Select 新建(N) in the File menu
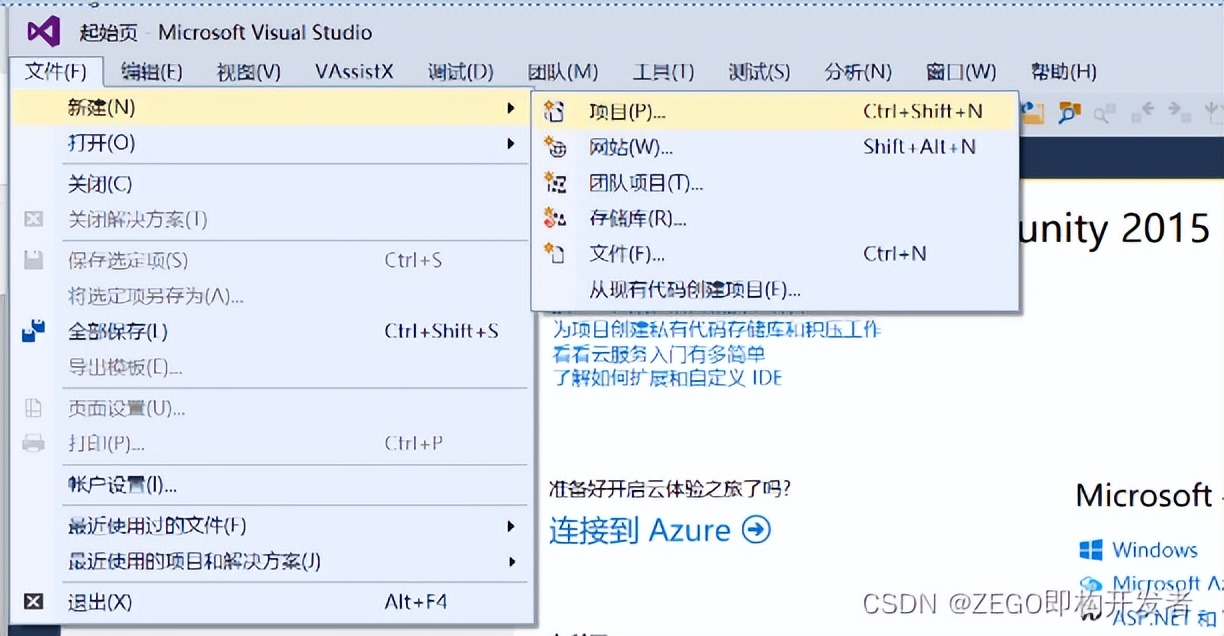 coord(270,107)
